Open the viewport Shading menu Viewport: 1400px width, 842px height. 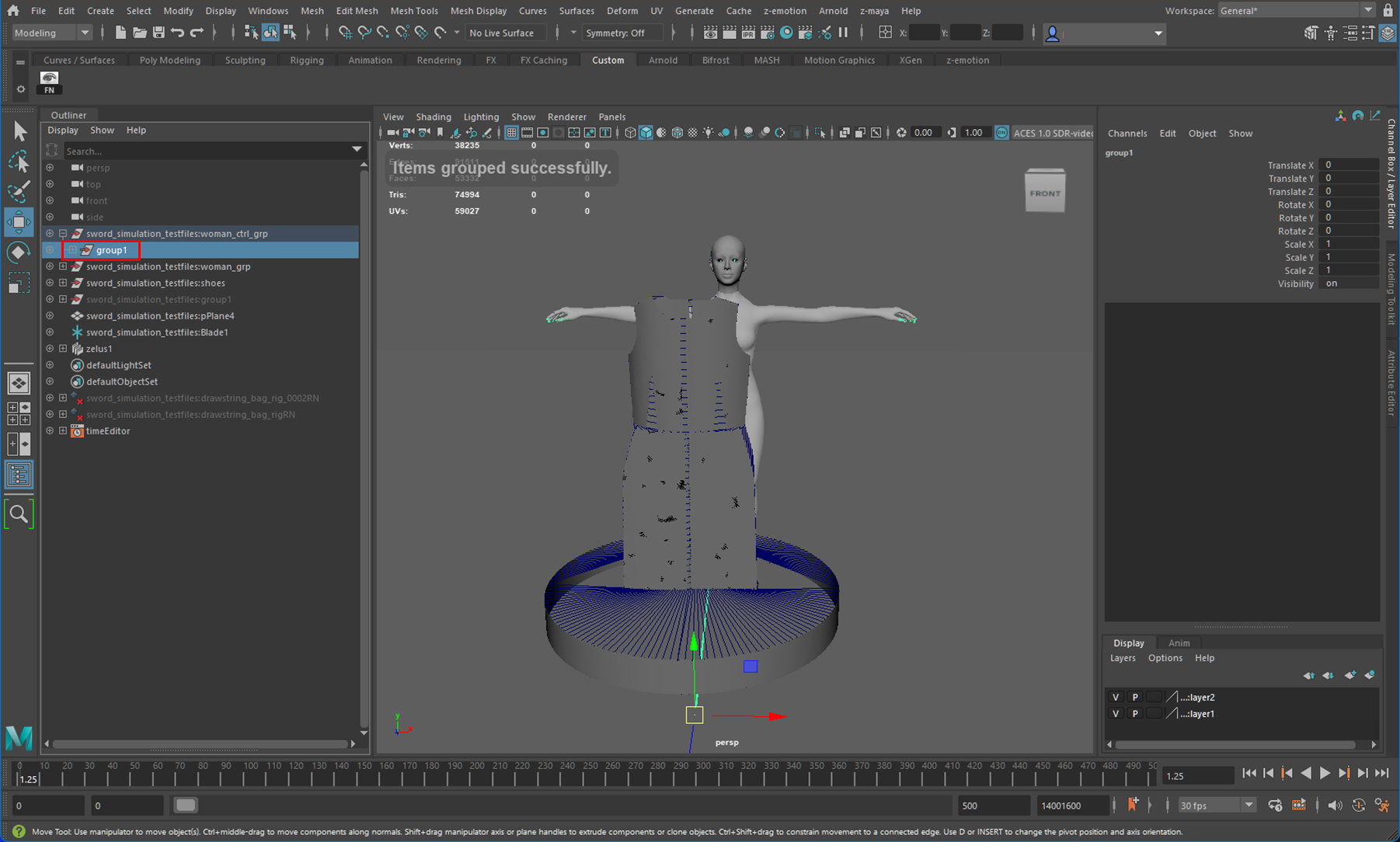click(x=434, y=117)
